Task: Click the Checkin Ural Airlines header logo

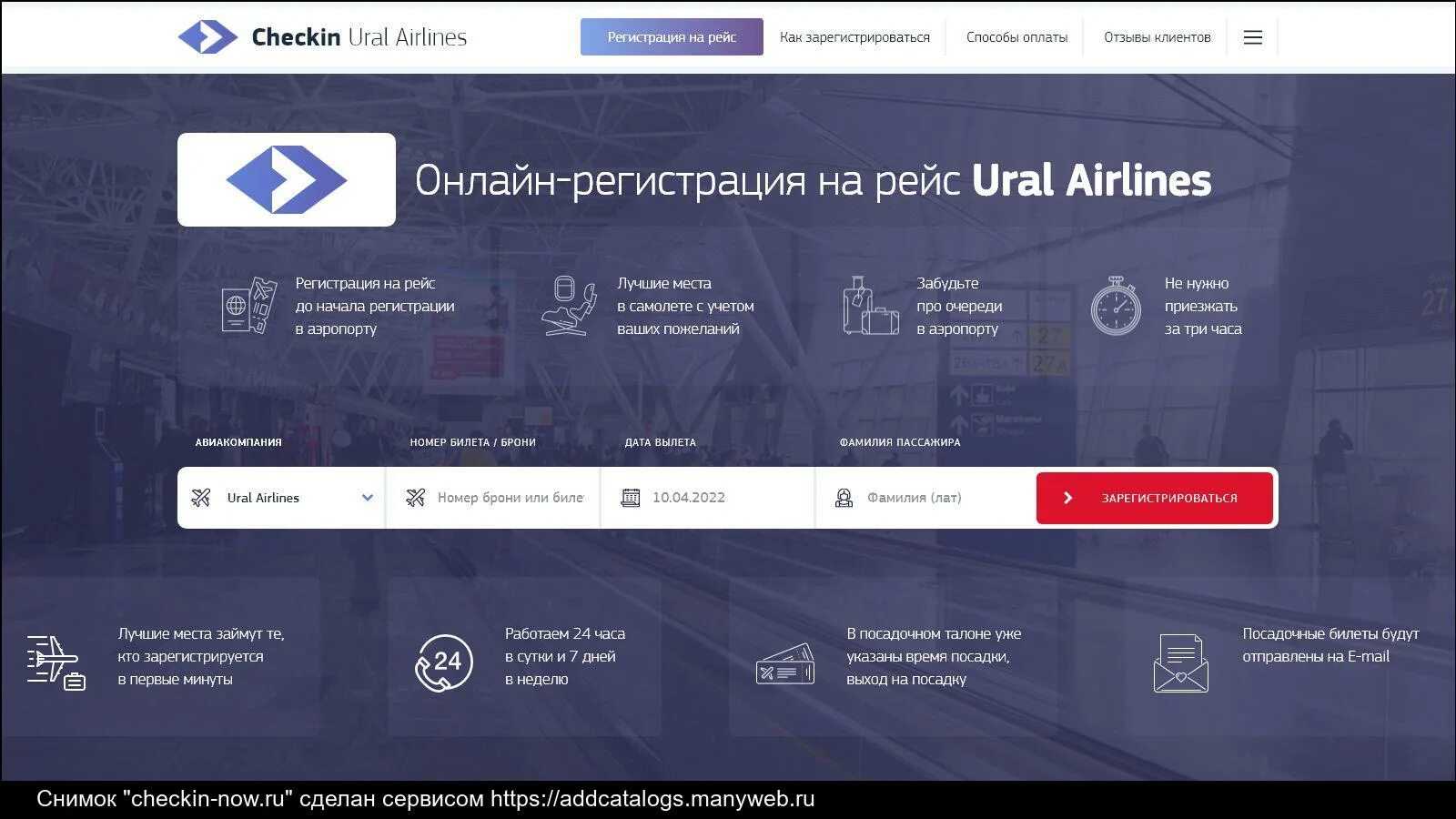Action: 322,37
